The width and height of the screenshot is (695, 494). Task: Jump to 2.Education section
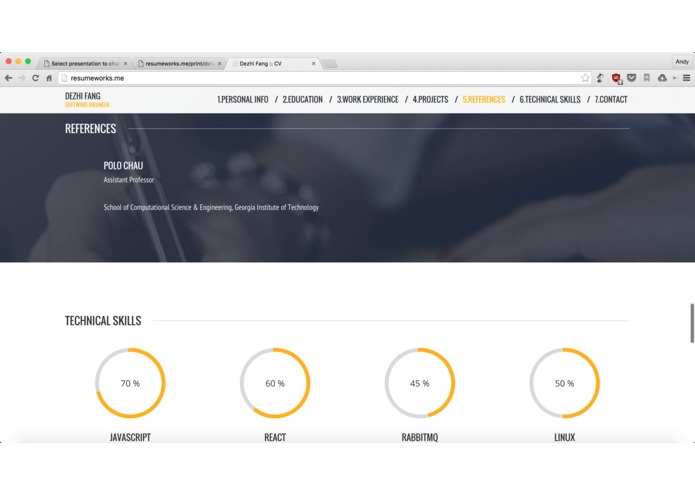(303, 100)
